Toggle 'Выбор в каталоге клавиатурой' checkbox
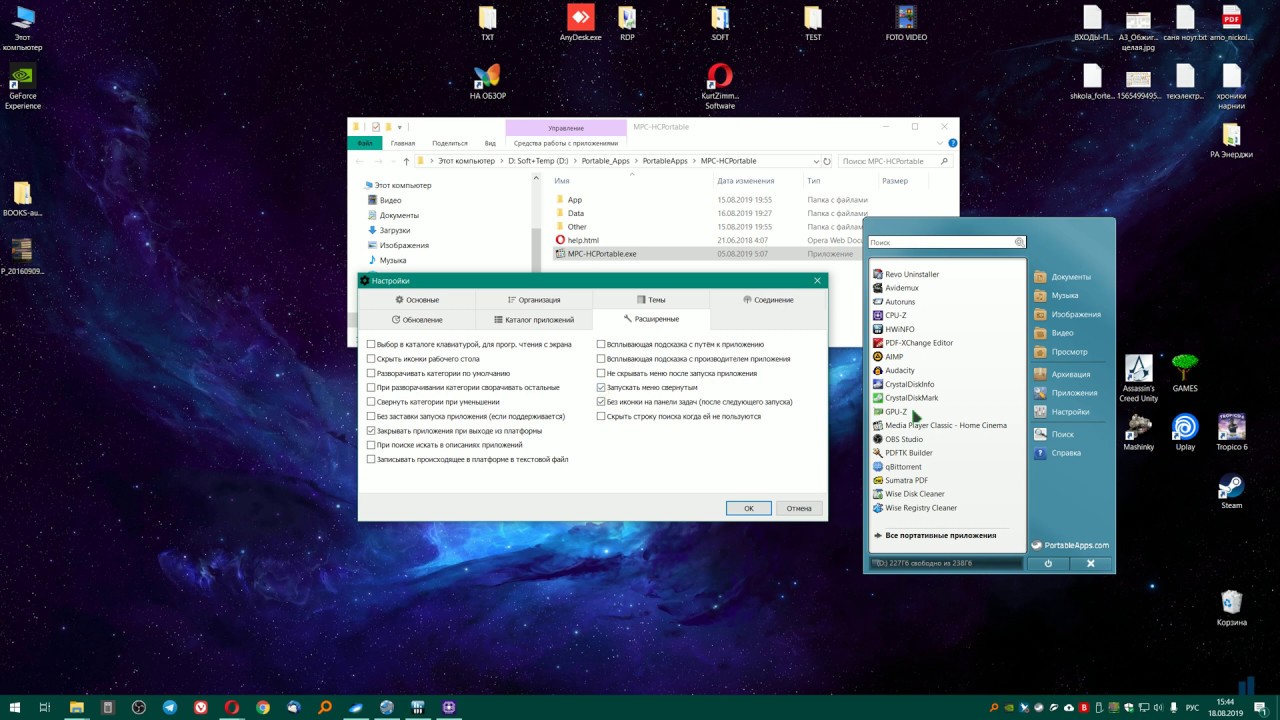This screenshot has height=720, width=1280. click(371, 344)
